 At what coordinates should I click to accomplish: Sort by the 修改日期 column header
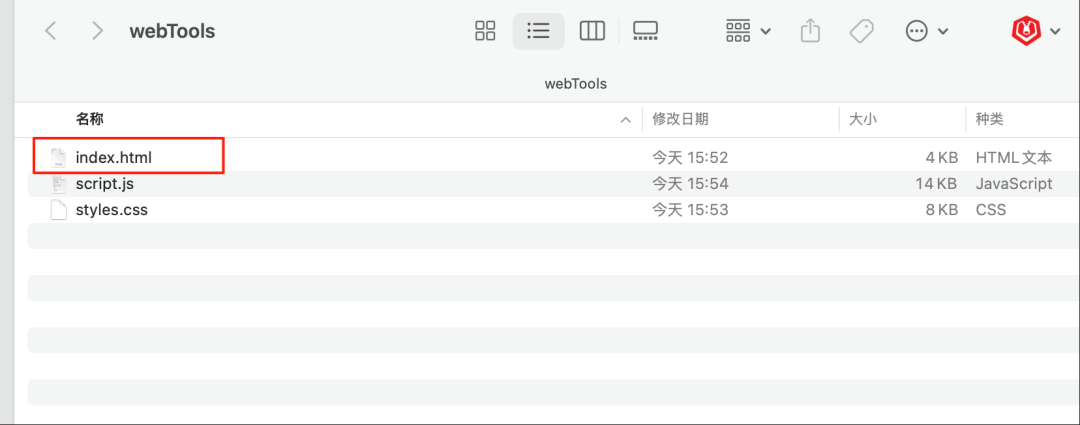pos(680,119)
